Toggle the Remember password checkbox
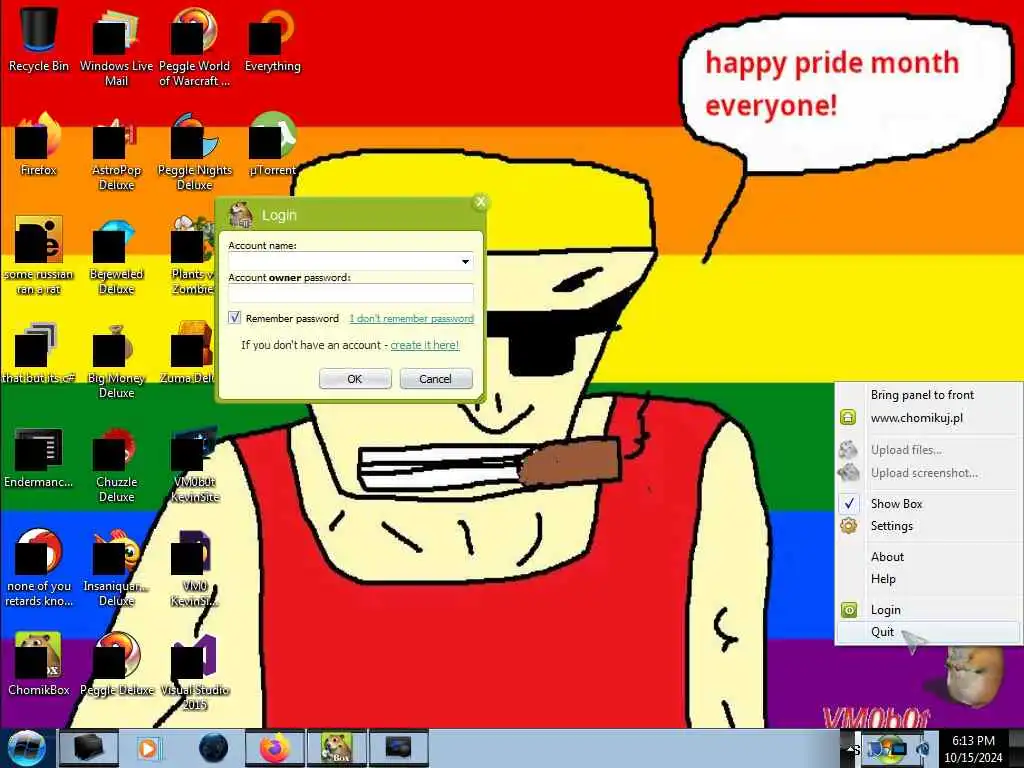The width and height of the screenshot is (1024, 768). 235,318
